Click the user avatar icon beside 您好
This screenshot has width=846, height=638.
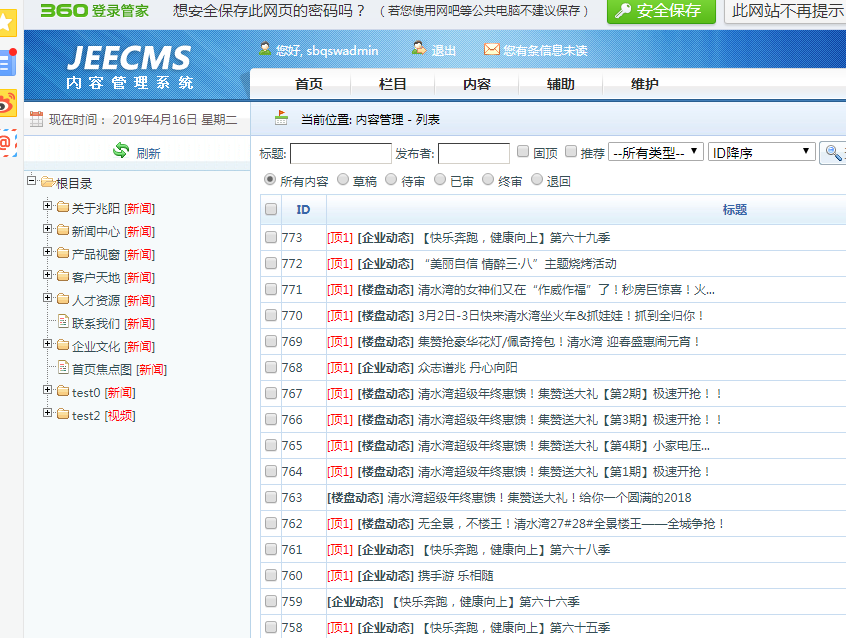(264, 49)
